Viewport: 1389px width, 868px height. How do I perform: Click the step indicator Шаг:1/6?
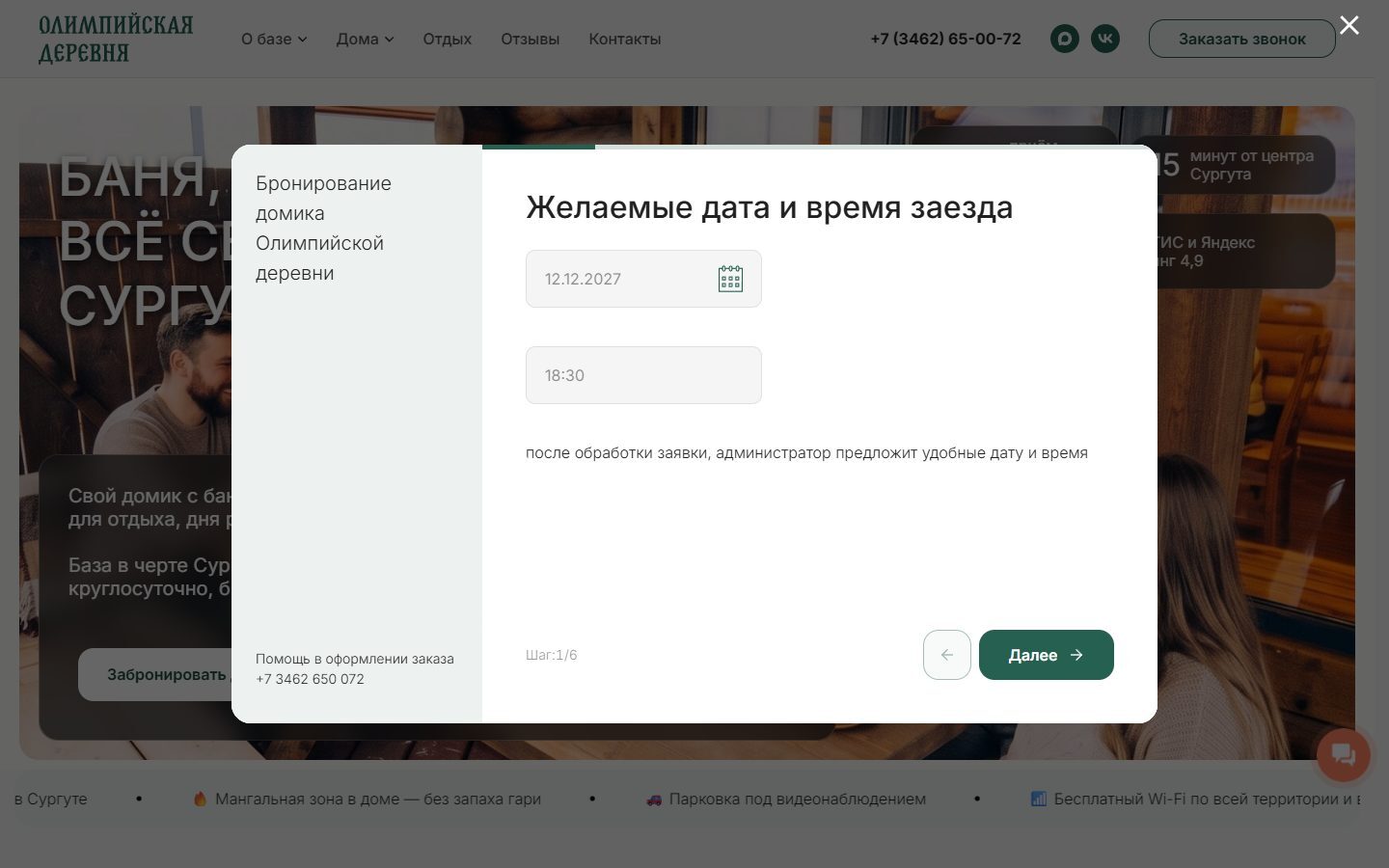[552, 655]
